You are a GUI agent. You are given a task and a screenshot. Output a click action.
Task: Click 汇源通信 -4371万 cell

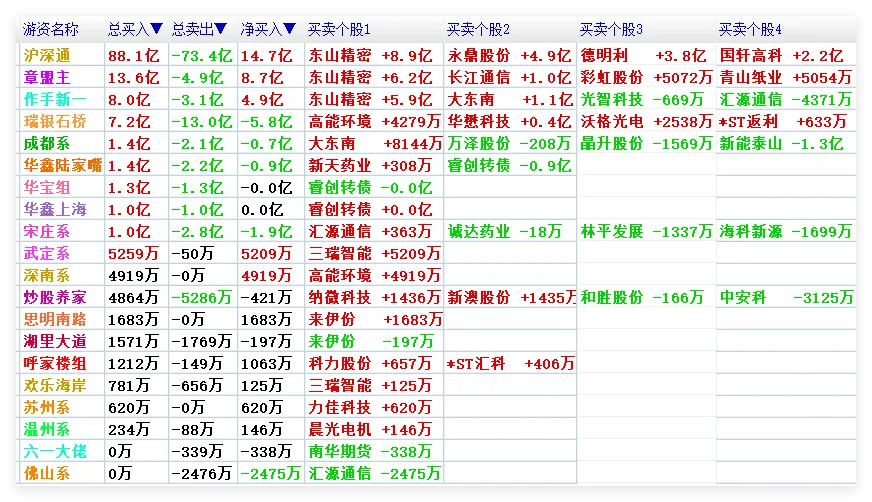[x=785, y=100]
